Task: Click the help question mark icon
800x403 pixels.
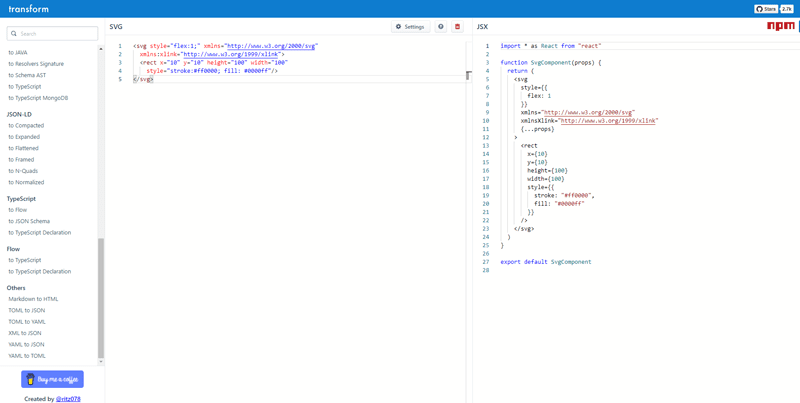Action: coord(441,27)
